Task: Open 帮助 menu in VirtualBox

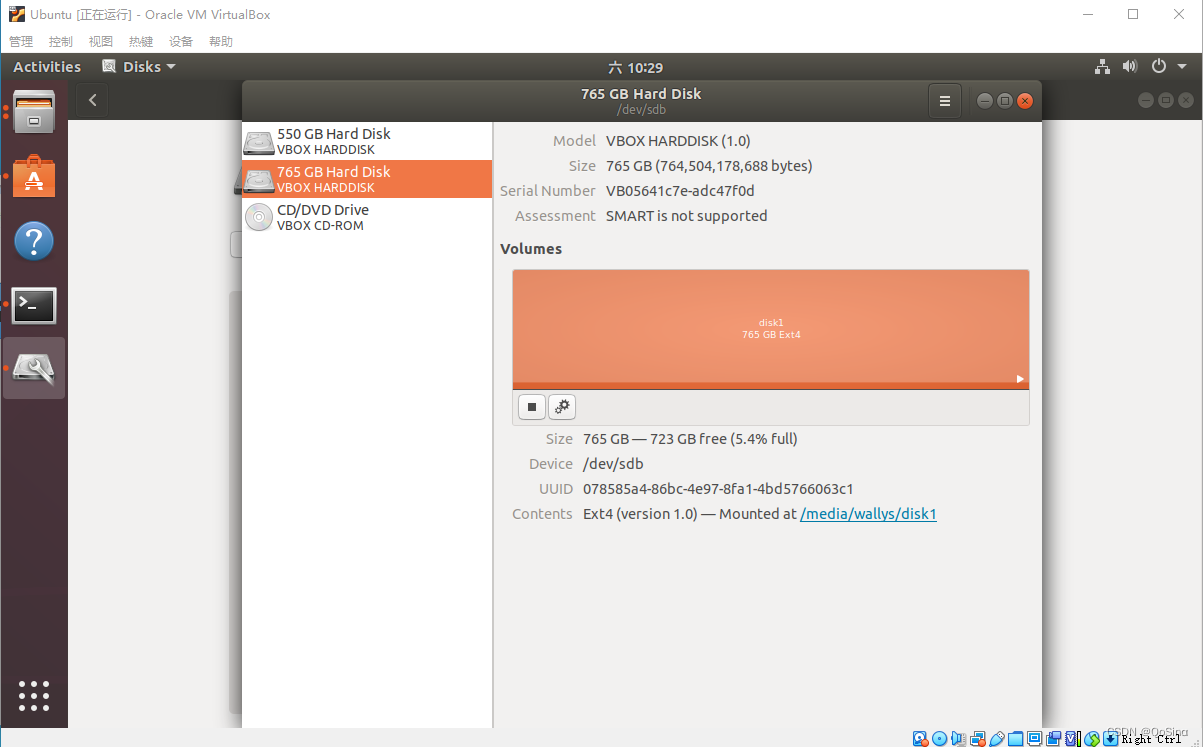Action: click(221, 42)
